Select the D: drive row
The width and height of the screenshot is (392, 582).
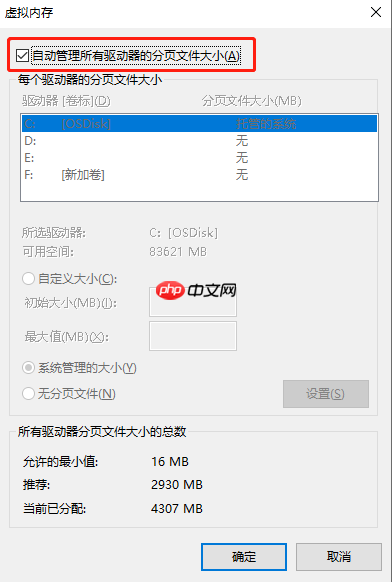[x=199, y=141]
